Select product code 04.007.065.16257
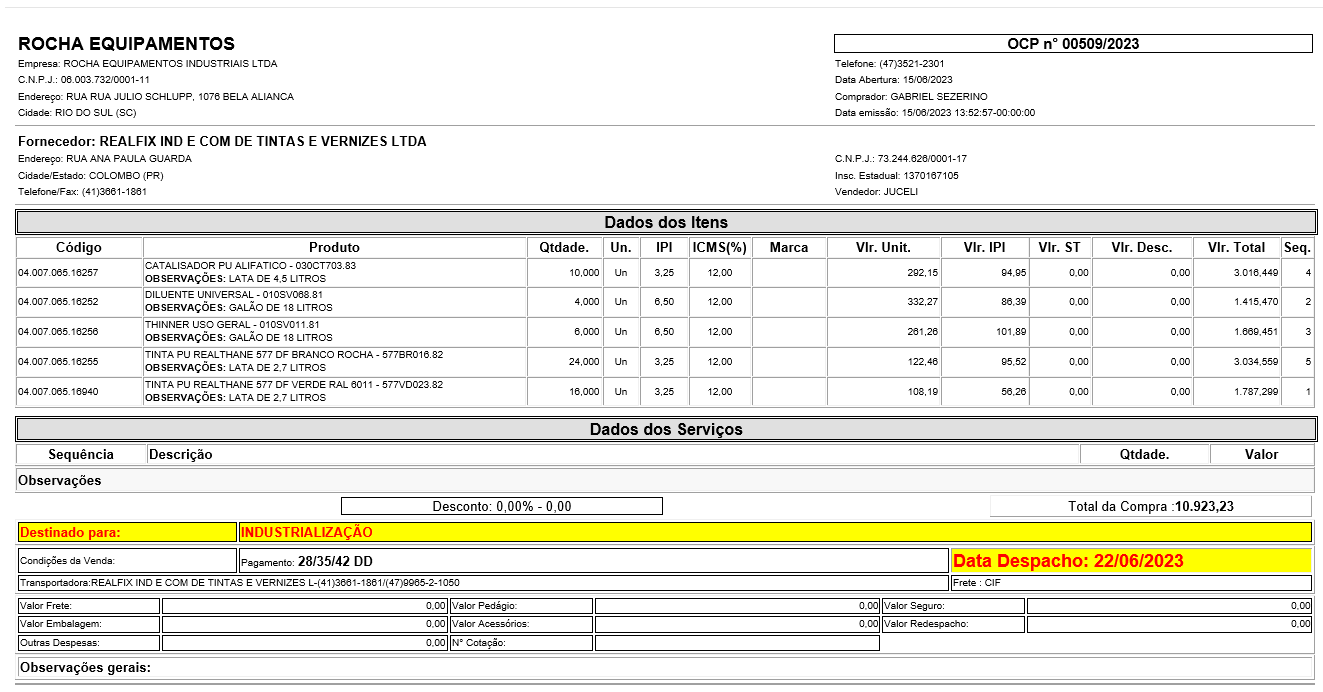This screenshot has width=1323, height=692. pyautogui.click(x=58, y=272)
